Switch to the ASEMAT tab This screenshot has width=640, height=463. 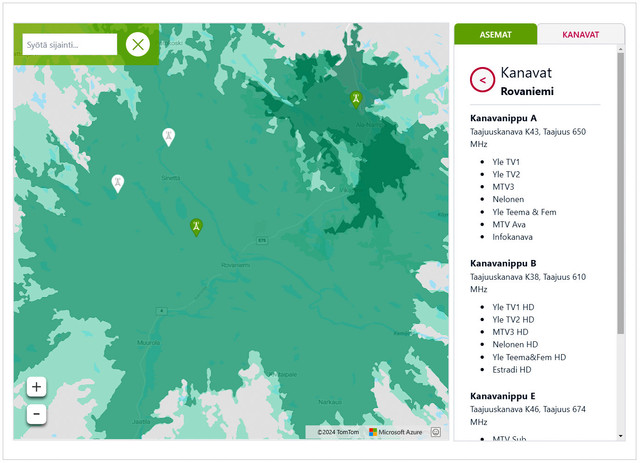pyautogui.click(x=496, y=34)
